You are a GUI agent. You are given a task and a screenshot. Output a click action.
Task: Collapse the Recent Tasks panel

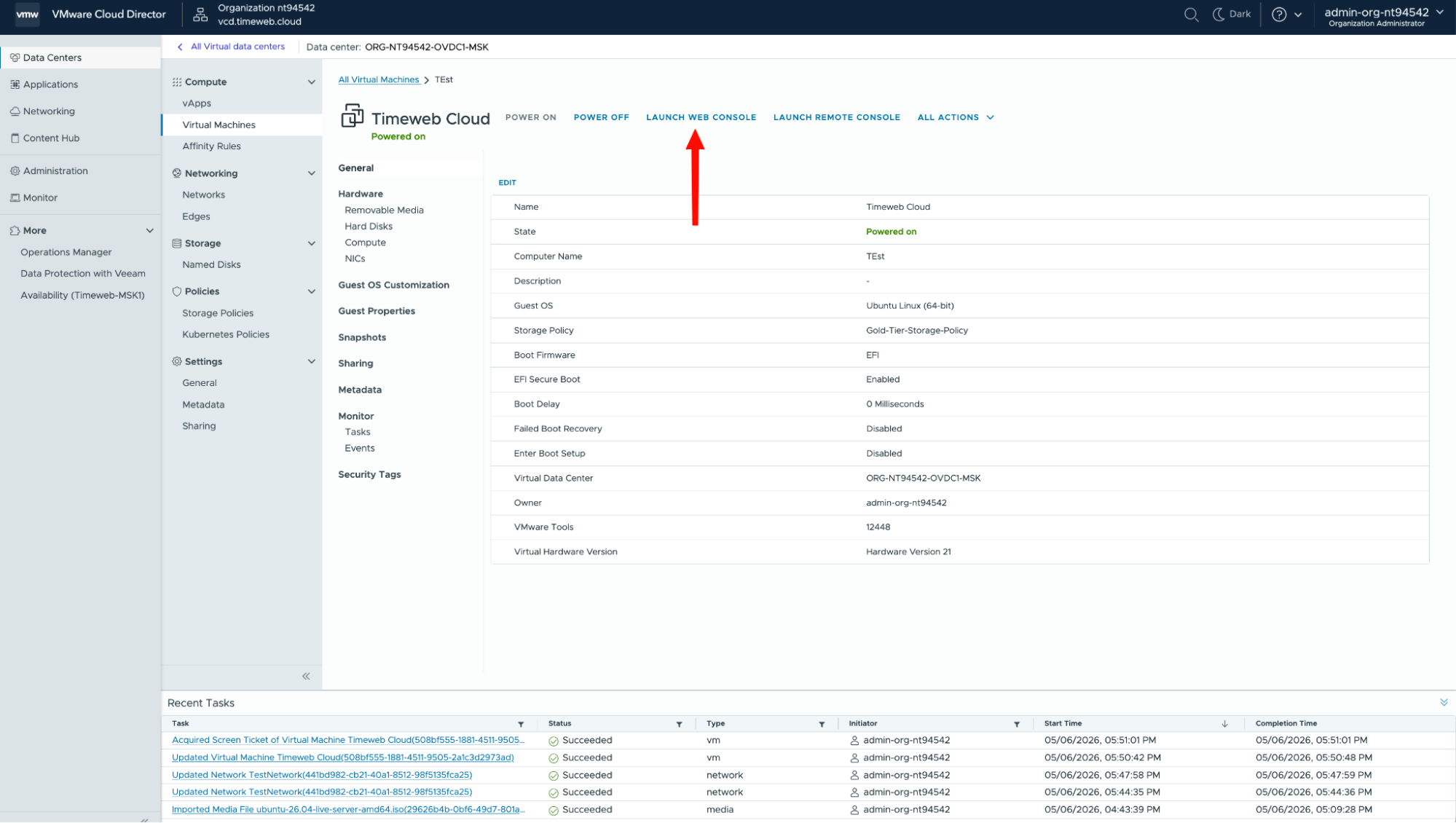pos(1444,702)
